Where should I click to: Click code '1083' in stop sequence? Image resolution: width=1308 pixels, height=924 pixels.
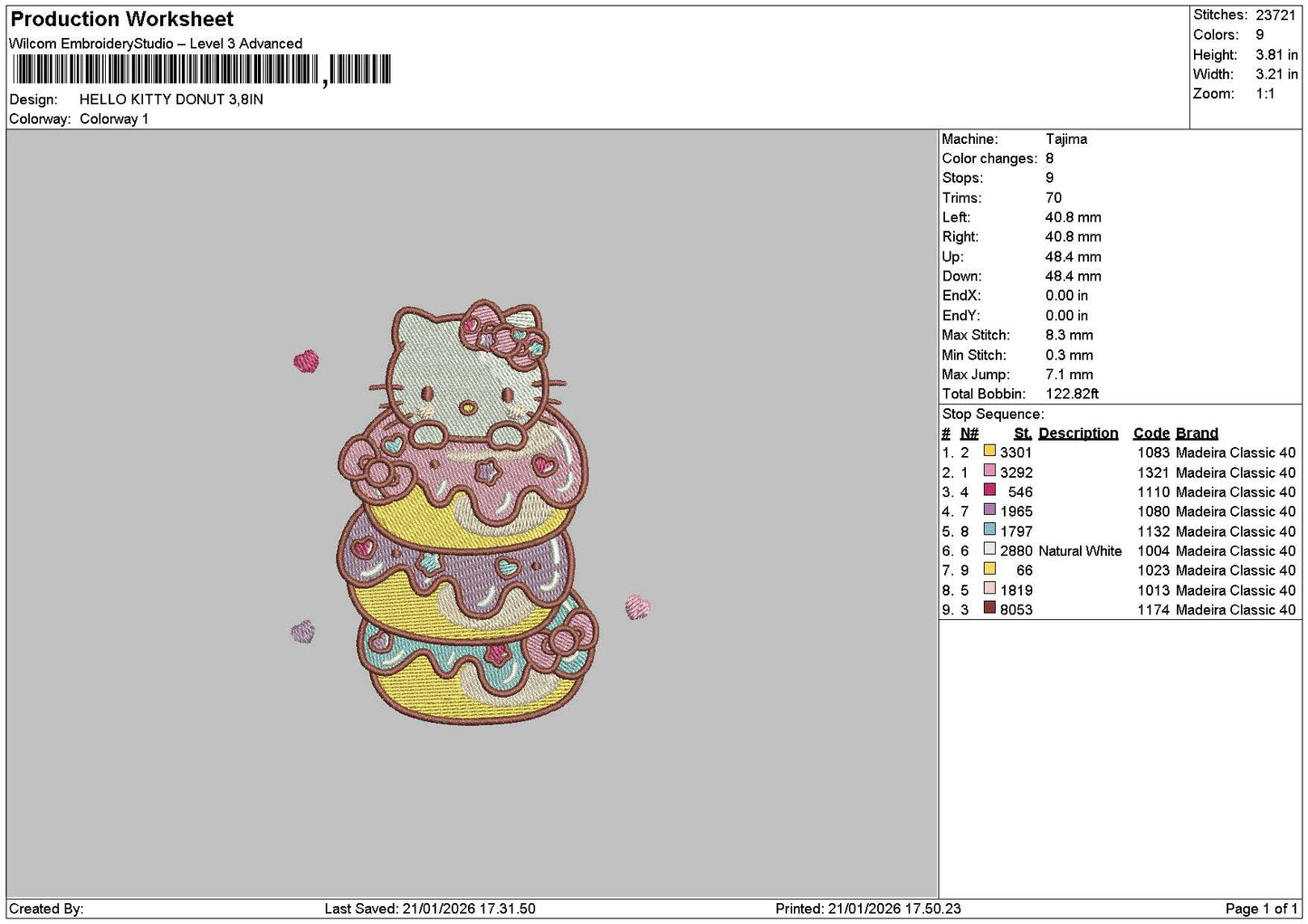(x=1153, y=452)
